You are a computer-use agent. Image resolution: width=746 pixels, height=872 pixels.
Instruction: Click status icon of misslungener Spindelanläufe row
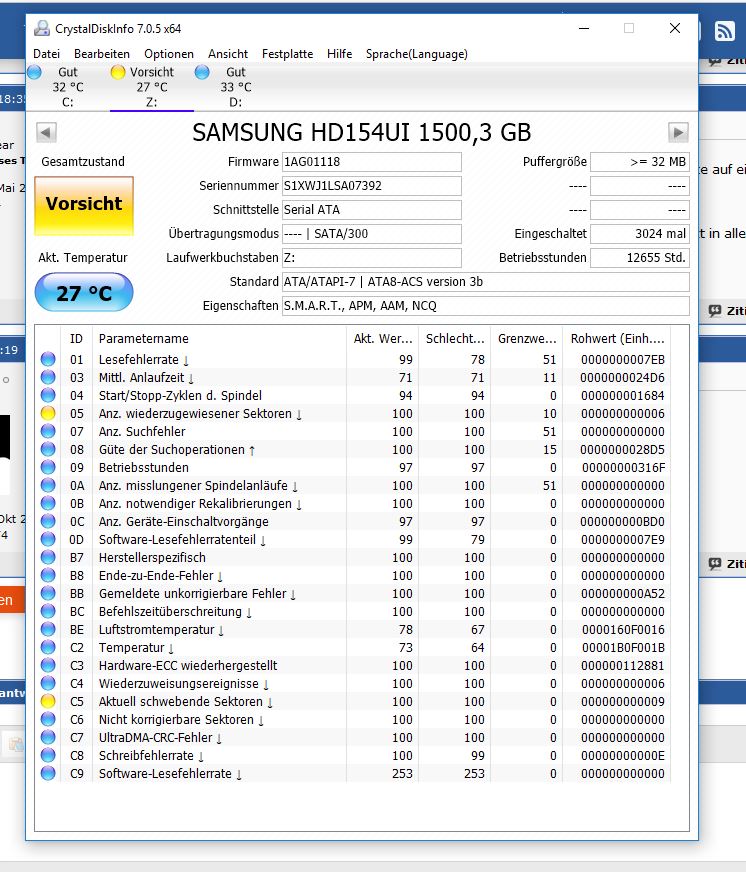[x=48, y=485]
